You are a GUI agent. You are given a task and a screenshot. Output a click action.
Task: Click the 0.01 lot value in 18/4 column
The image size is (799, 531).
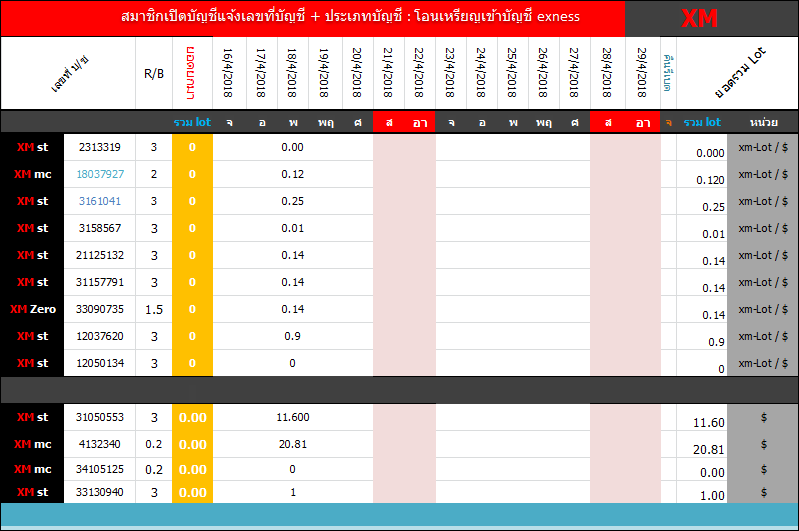[292, 228]
